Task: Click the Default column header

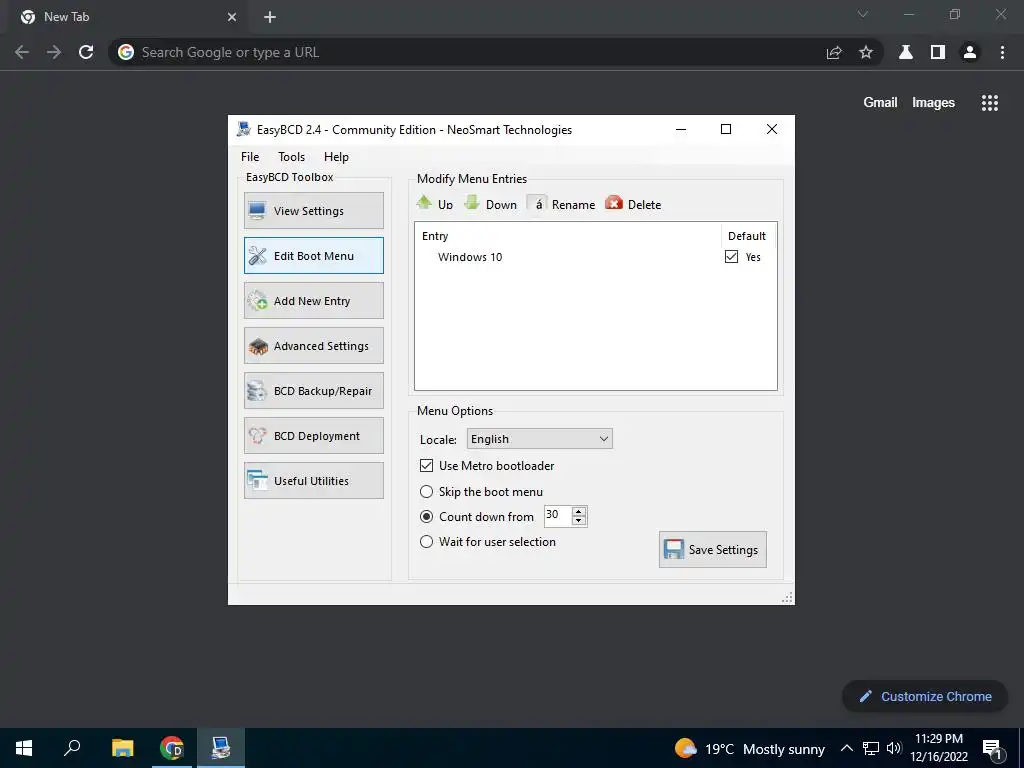Action: click(748, 236)
